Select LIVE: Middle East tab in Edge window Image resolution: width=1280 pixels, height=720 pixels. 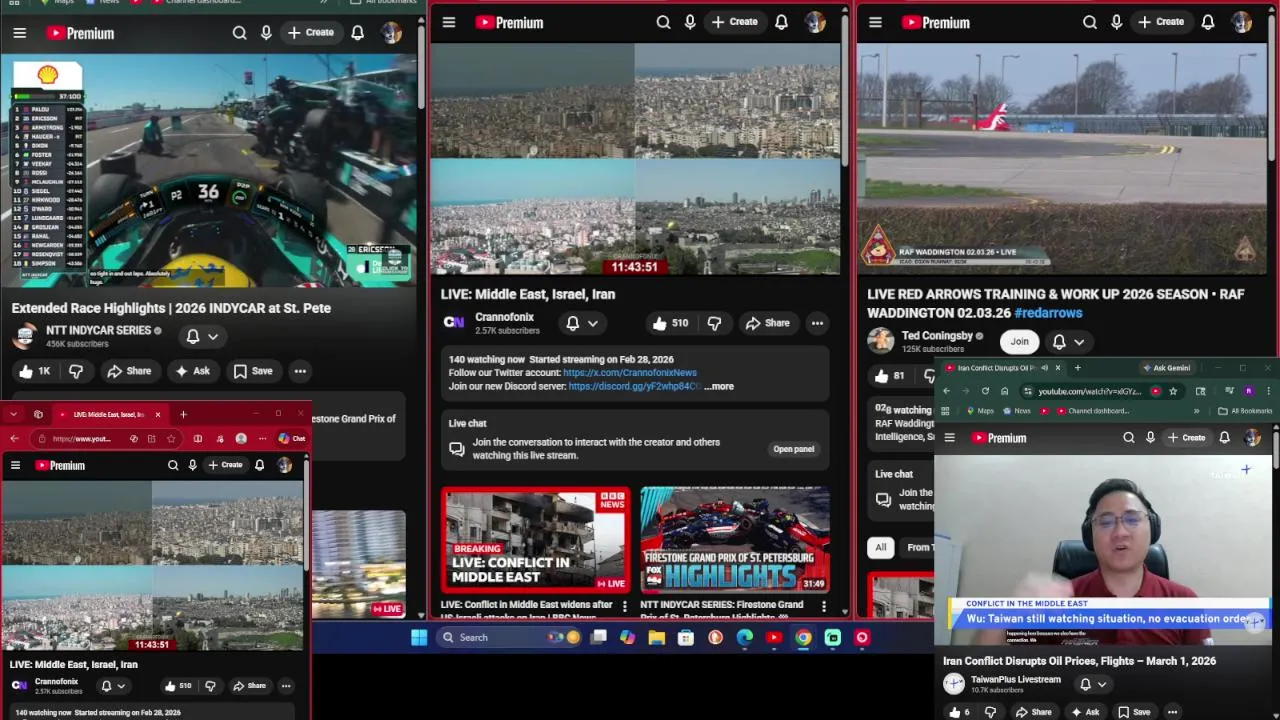(x=108, y=414)
